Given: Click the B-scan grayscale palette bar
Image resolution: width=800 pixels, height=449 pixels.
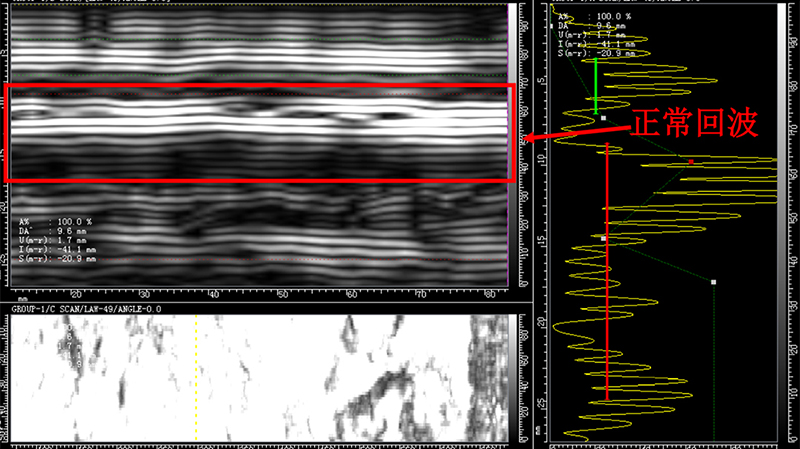Looking at the screenshot, I should pyautogui.click(x=512, y=144).
